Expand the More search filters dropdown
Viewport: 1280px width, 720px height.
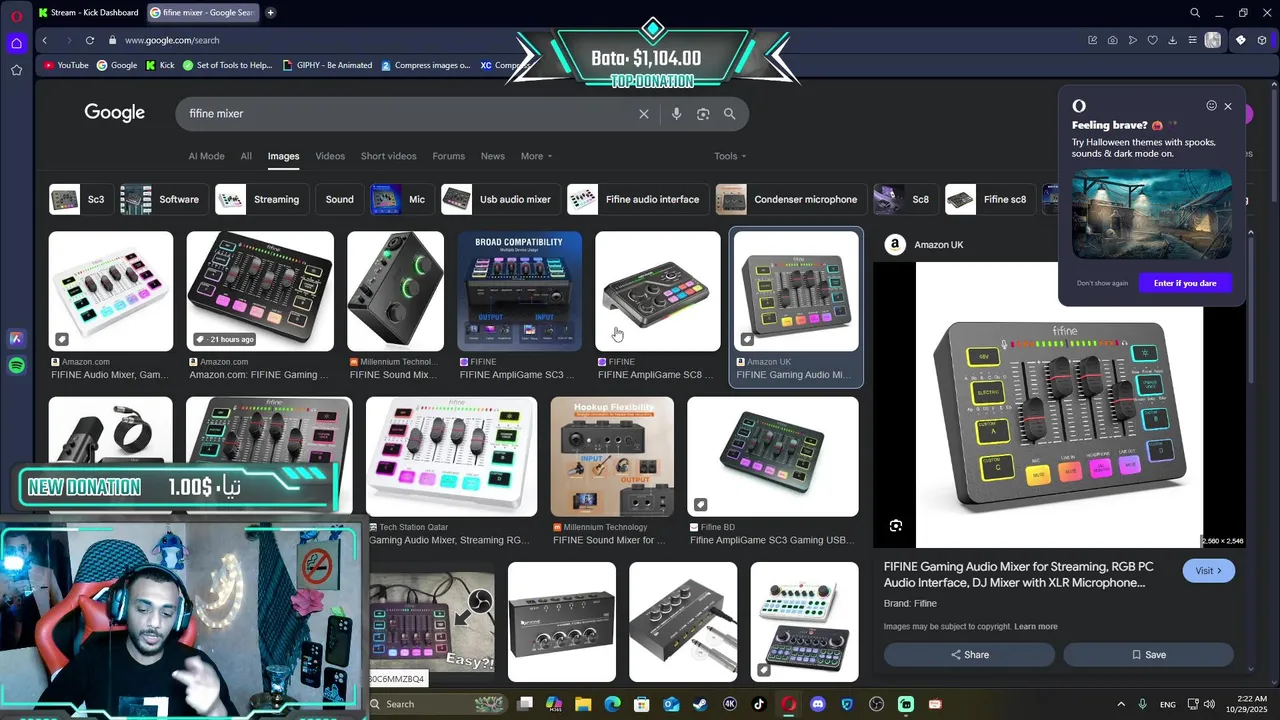tap(536, 156)
